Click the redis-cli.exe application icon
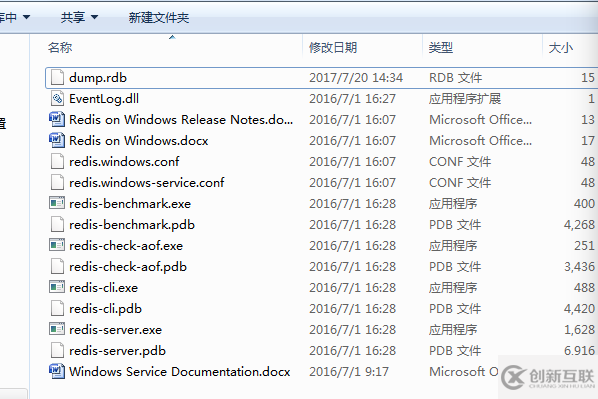This screenshot has height=399, width=598. click(x=57, y=286)
